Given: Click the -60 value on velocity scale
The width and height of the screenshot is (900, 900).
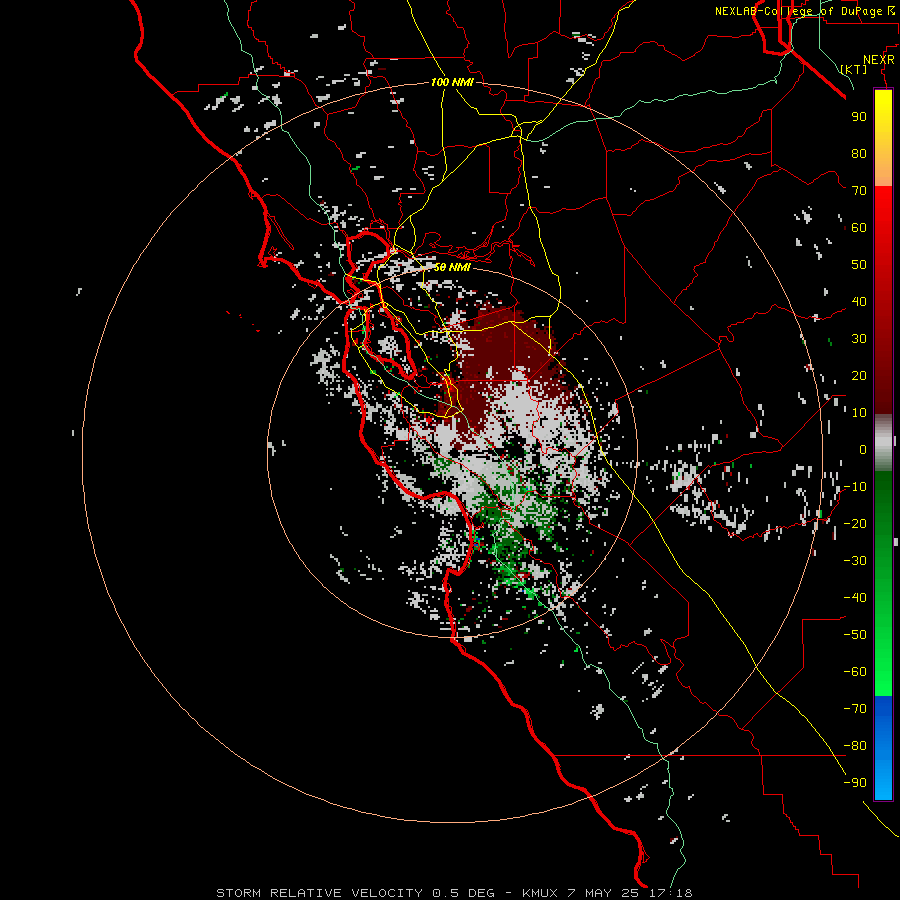Looking at the screenshot, I should click(x=855, y=672).
